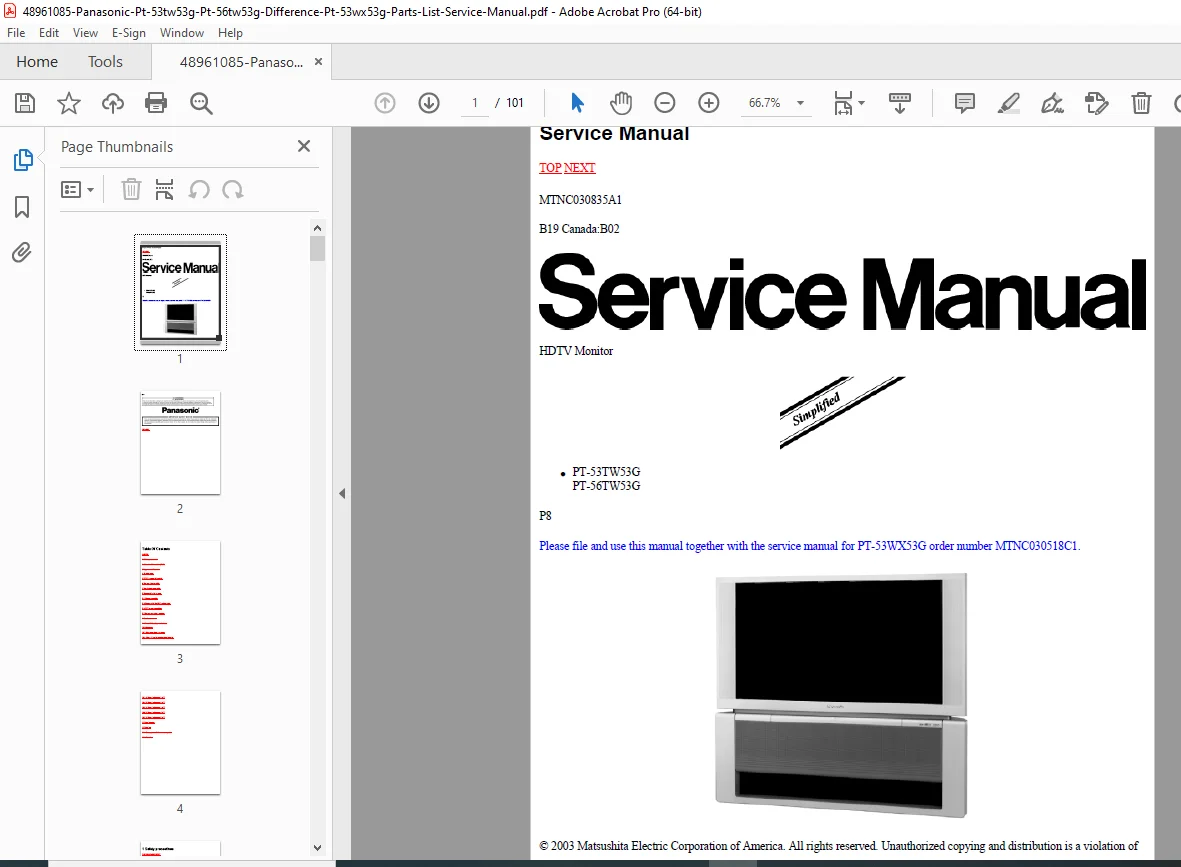
Task: Activate the hand pan tool
Action: tap(621, 103)
